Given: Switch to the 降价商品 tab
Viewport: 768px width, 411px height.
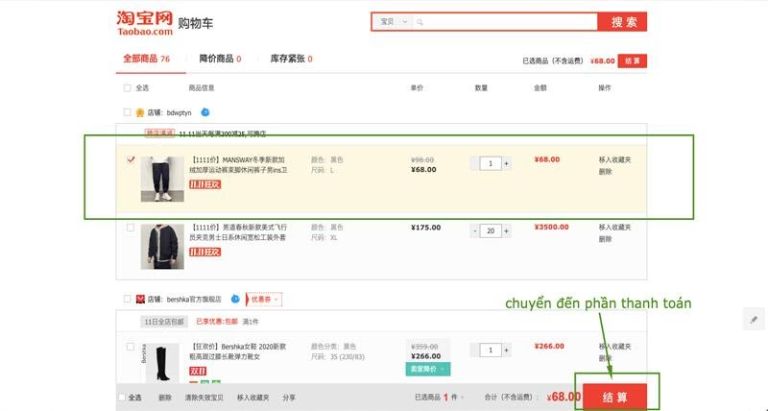Looking at the screenshot, I should click(219, 59).
